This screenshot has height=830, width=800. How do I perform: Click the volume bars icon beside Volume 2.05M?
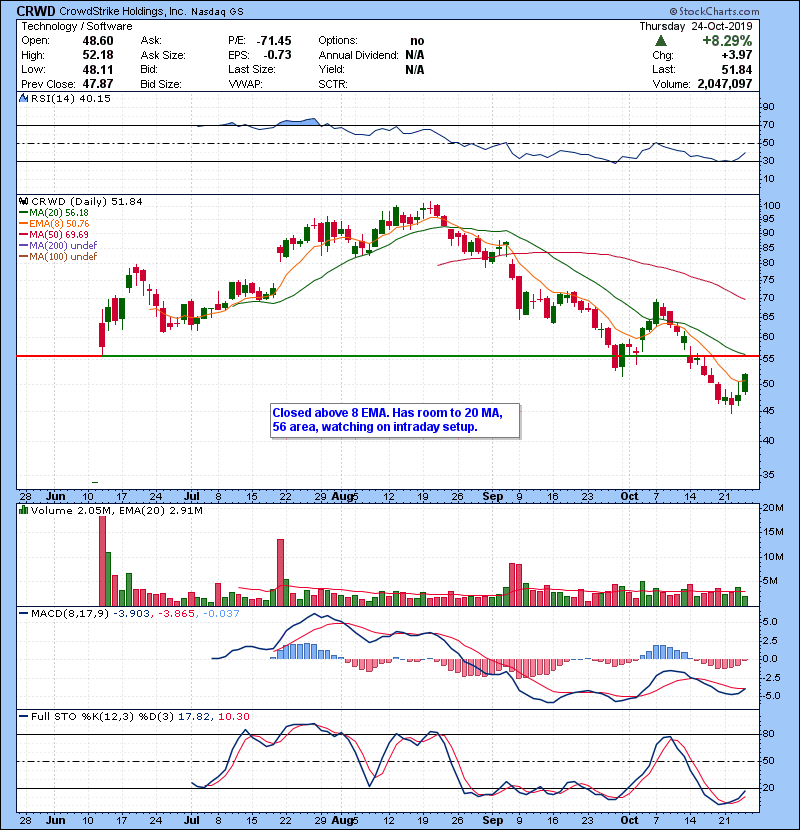coord(23,510)
